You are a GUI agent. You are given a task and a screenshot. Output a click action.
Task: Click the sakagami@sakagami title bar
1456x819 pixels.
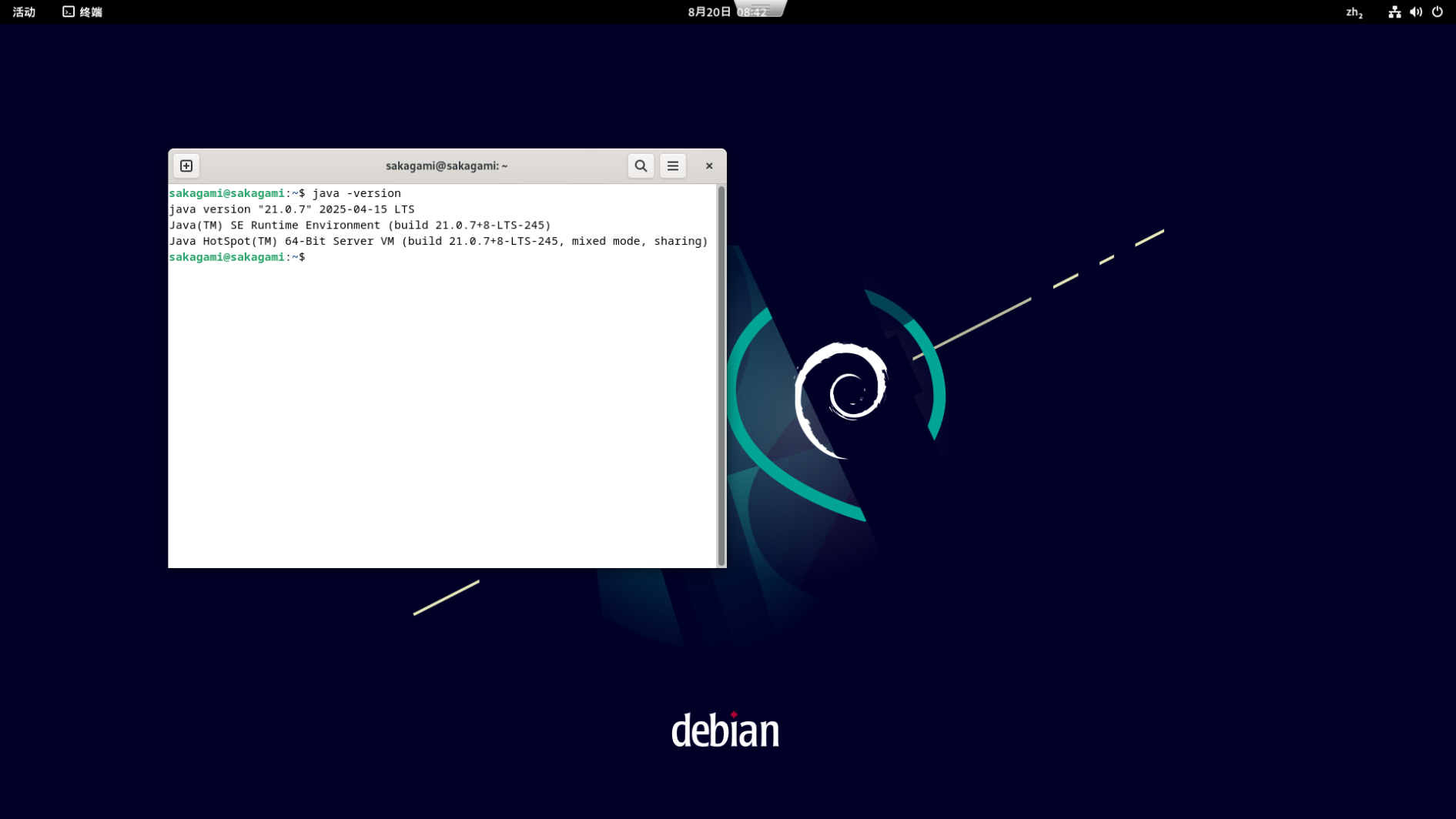[447, 165]
